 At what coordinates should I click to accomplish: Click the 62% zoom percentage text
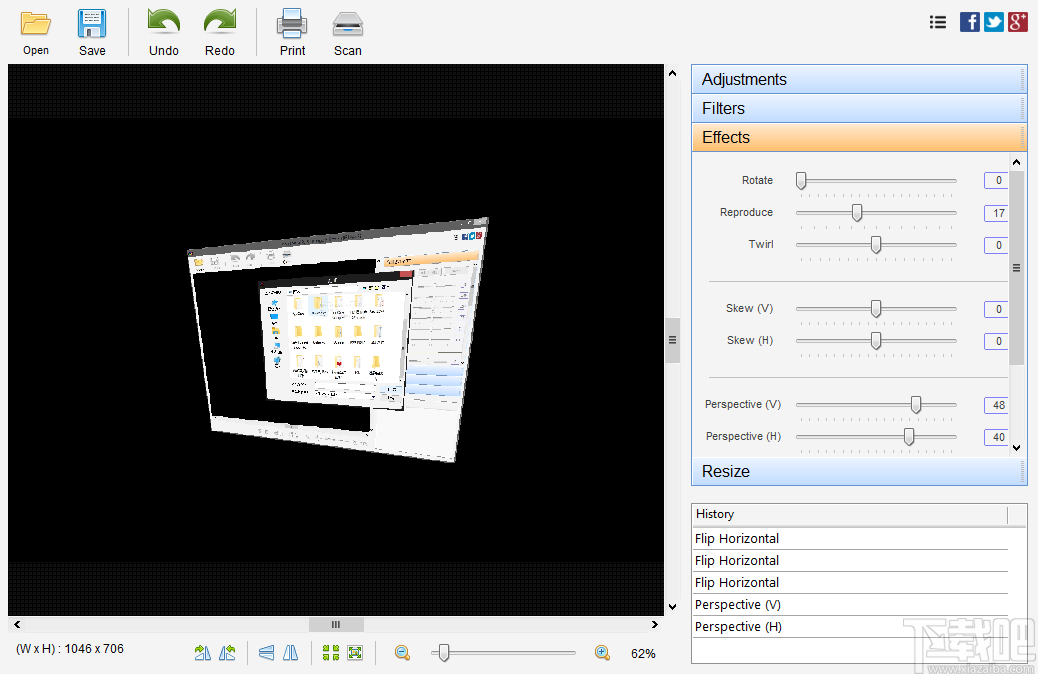[643, 653]
